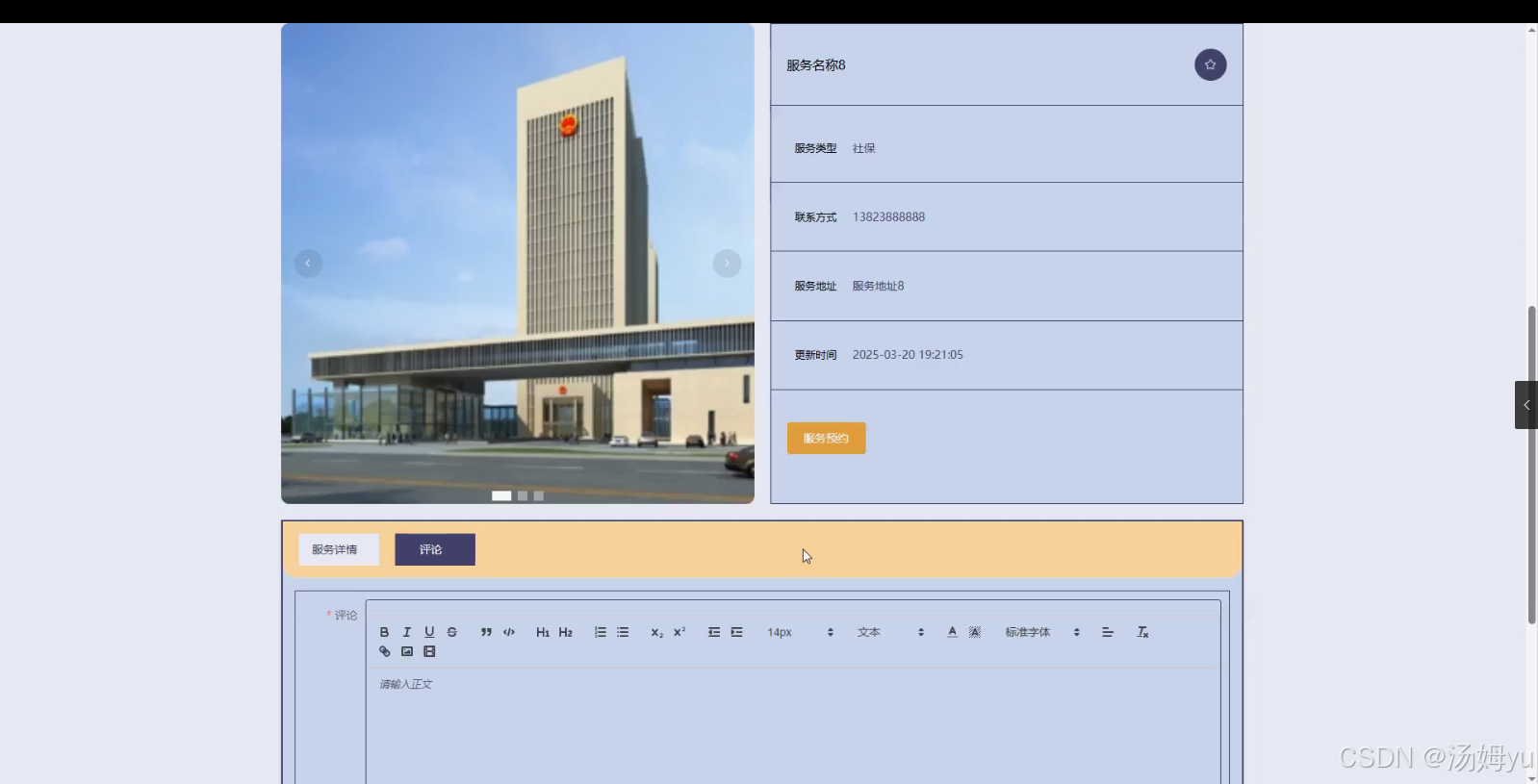Switch to the 评论 tab

(435, 549)
